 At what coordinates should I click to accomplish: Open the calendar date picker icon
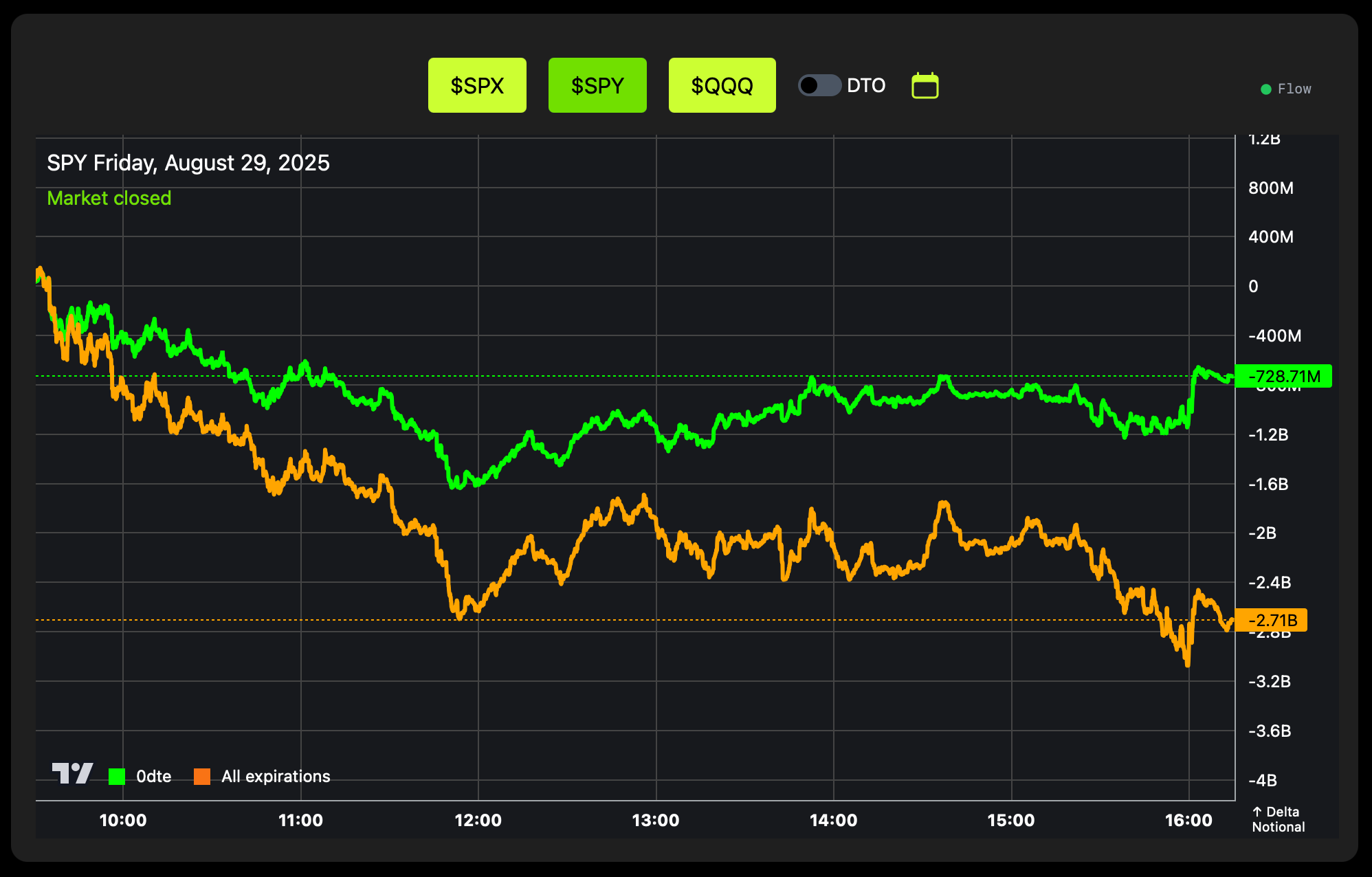[925, 86]
